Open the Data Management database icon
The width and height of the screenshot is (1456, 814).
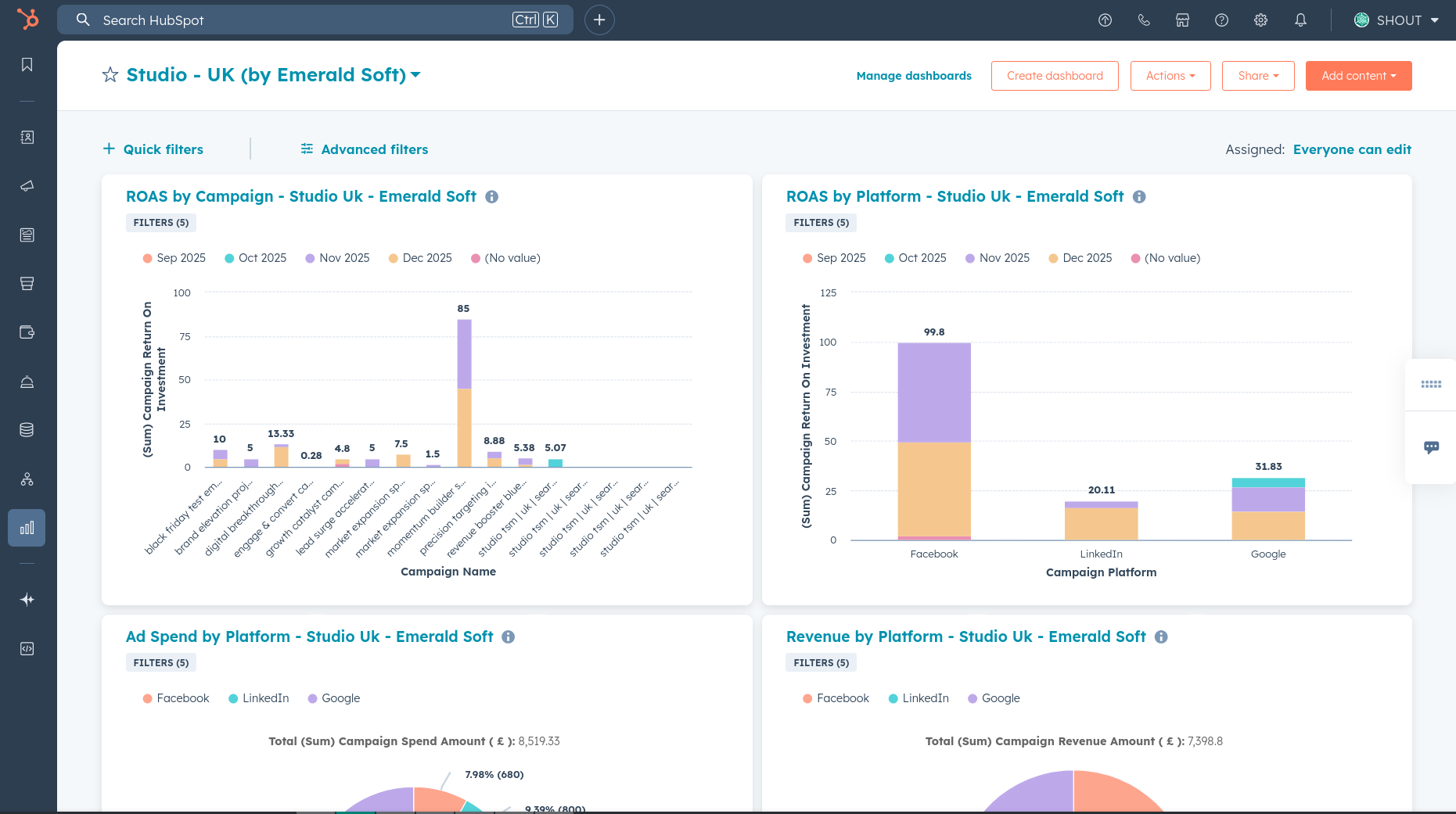pos(27,429)
